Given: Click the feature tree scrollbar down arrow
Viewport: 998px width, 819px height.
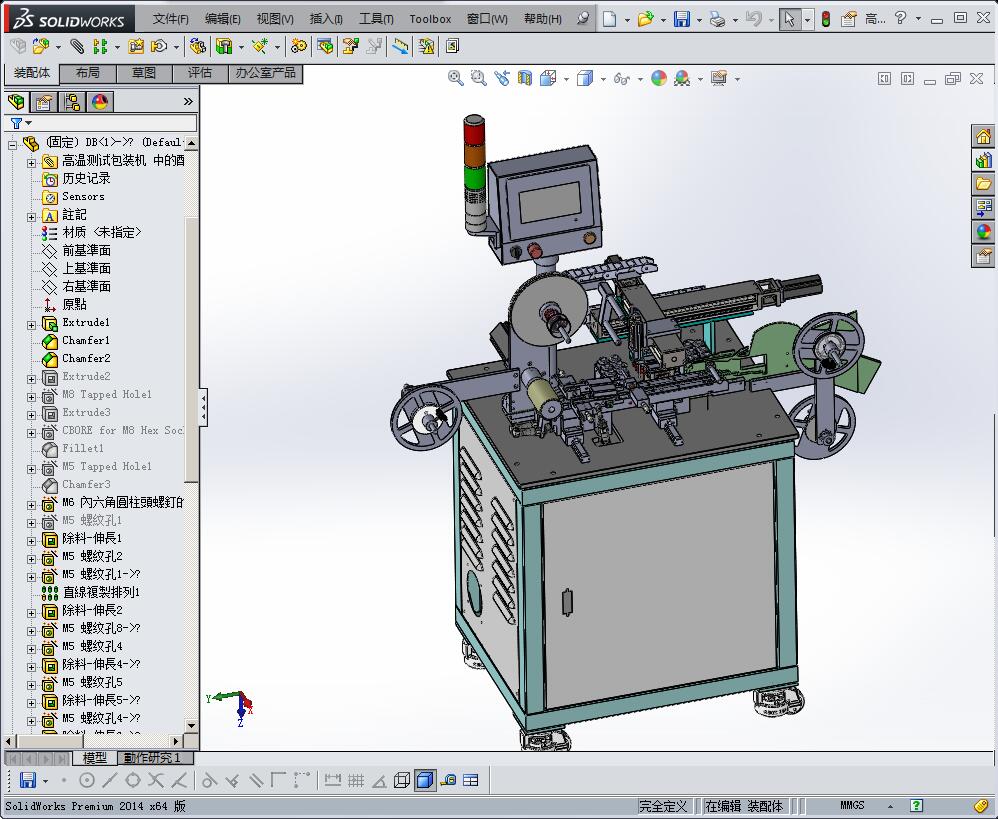Looking at the screenshot, I should pos(191,725).
